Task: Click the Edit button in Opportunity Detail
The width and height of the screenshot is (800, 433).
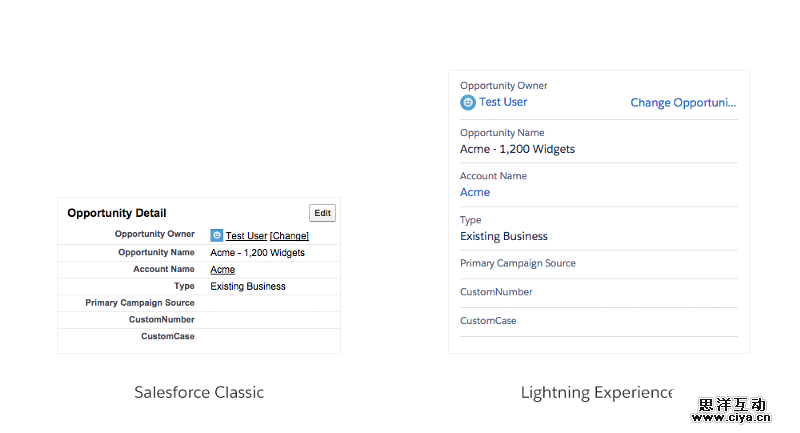Action: (x=322, y=213)
